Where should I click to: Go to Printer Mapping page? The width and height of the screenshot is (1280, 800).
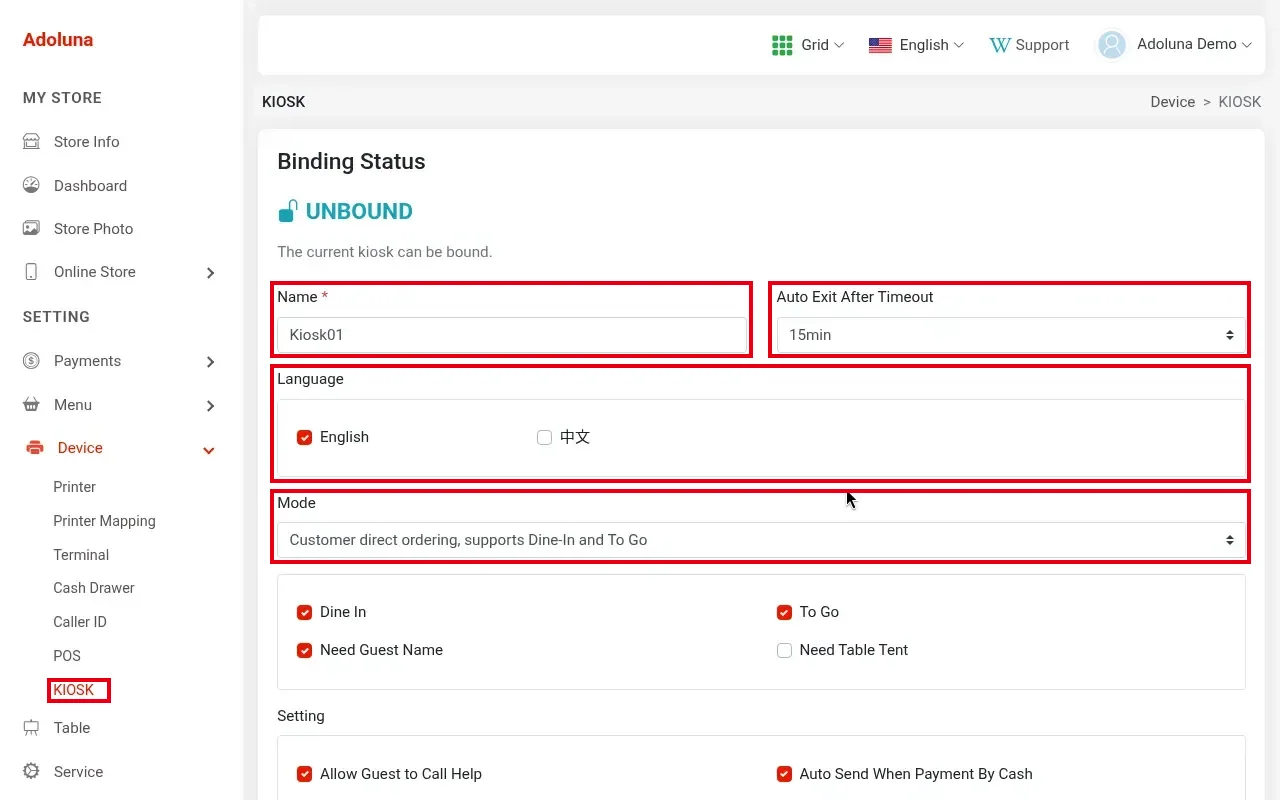[104, 521]
